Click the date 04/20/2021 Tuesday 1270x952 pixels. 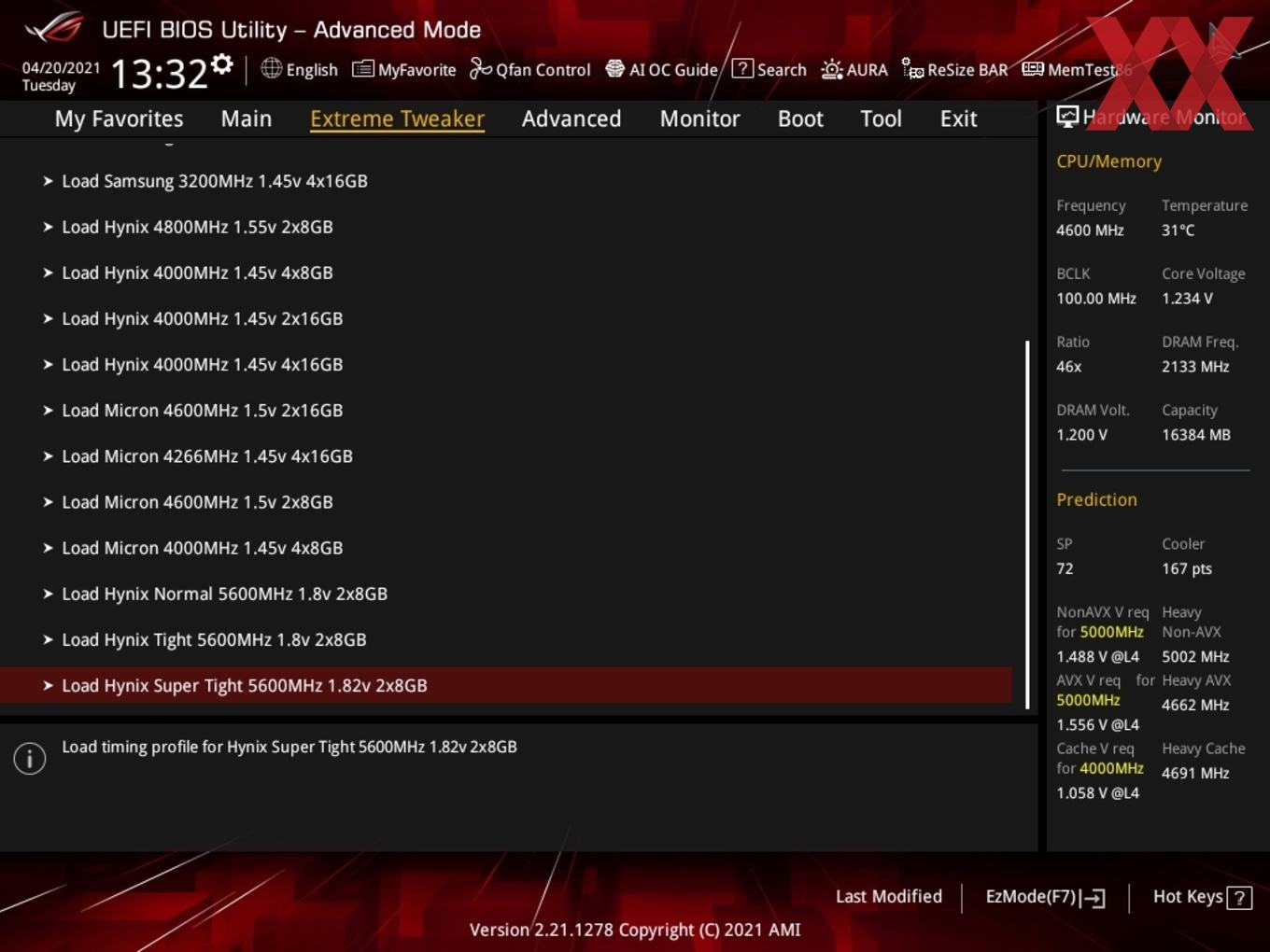[x=61, y=77]
